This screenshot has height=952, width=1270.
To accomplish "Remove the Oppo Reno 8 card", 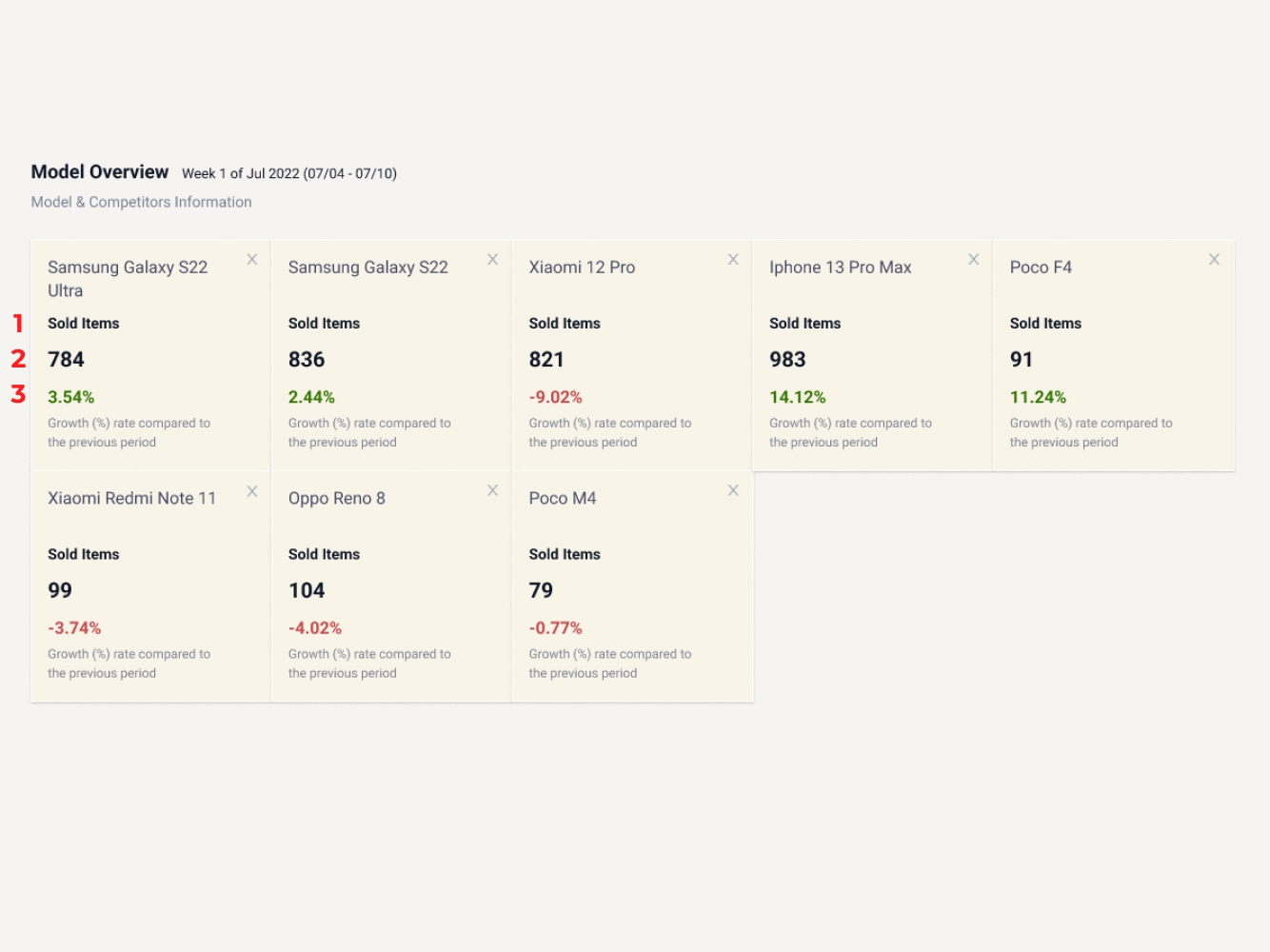I will (492, 491).
